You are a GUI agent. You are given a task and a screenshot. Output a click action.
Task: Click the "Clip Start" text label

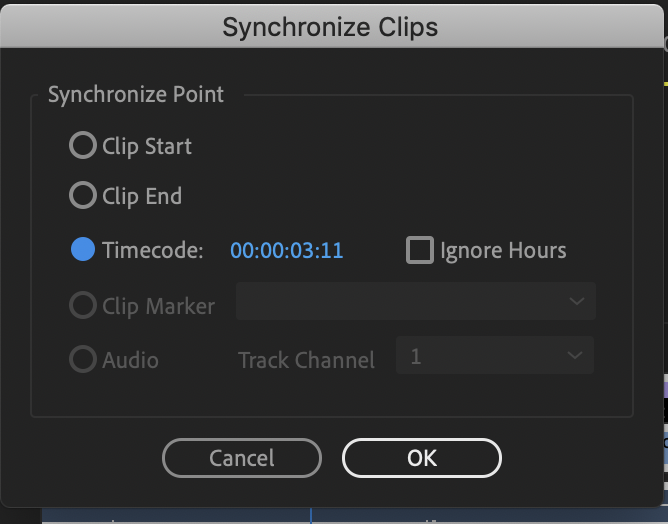(x=147, y=146)
